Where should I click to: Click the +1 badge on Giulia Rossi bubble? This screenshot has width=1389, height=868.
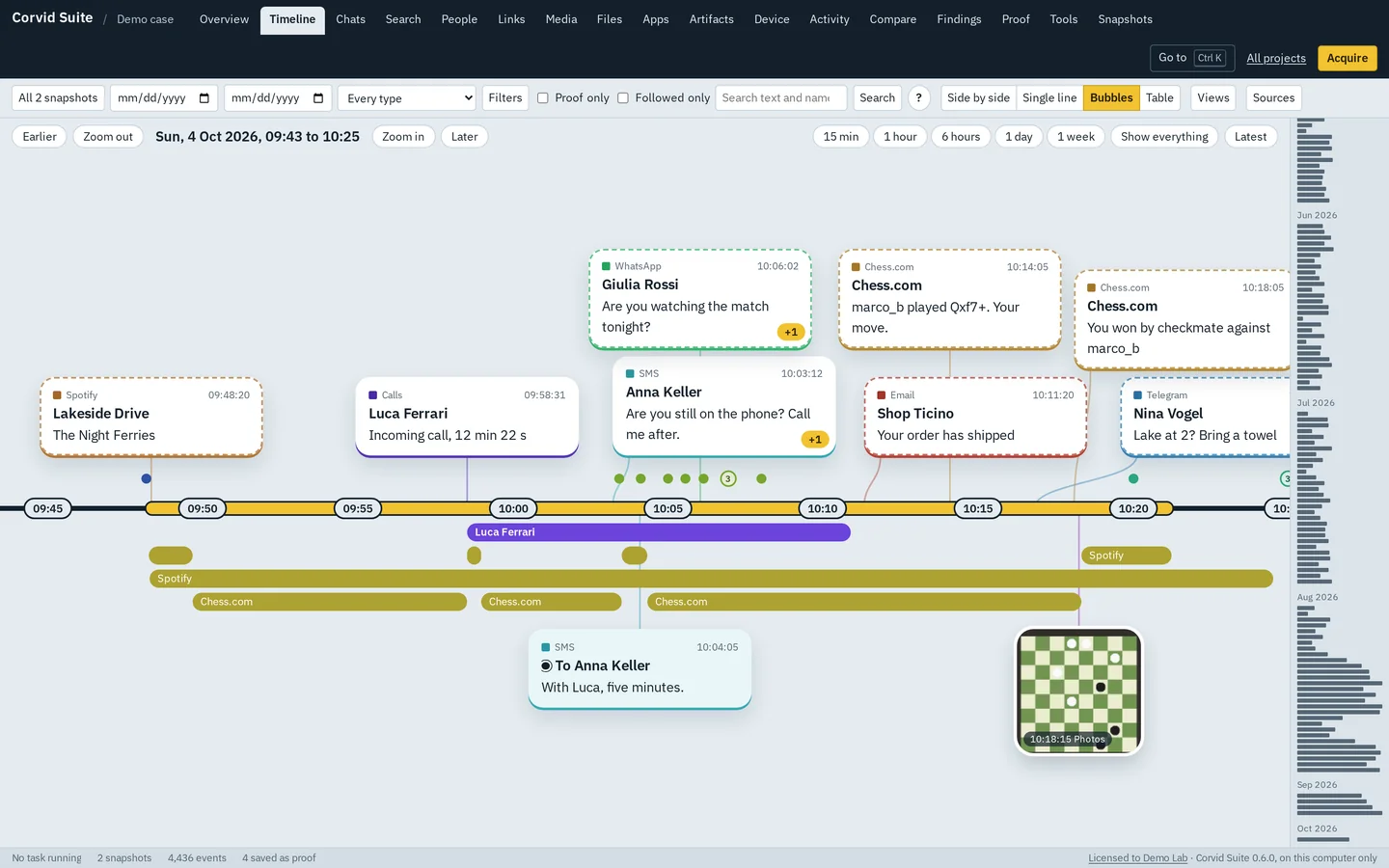(x=791, y=332)
